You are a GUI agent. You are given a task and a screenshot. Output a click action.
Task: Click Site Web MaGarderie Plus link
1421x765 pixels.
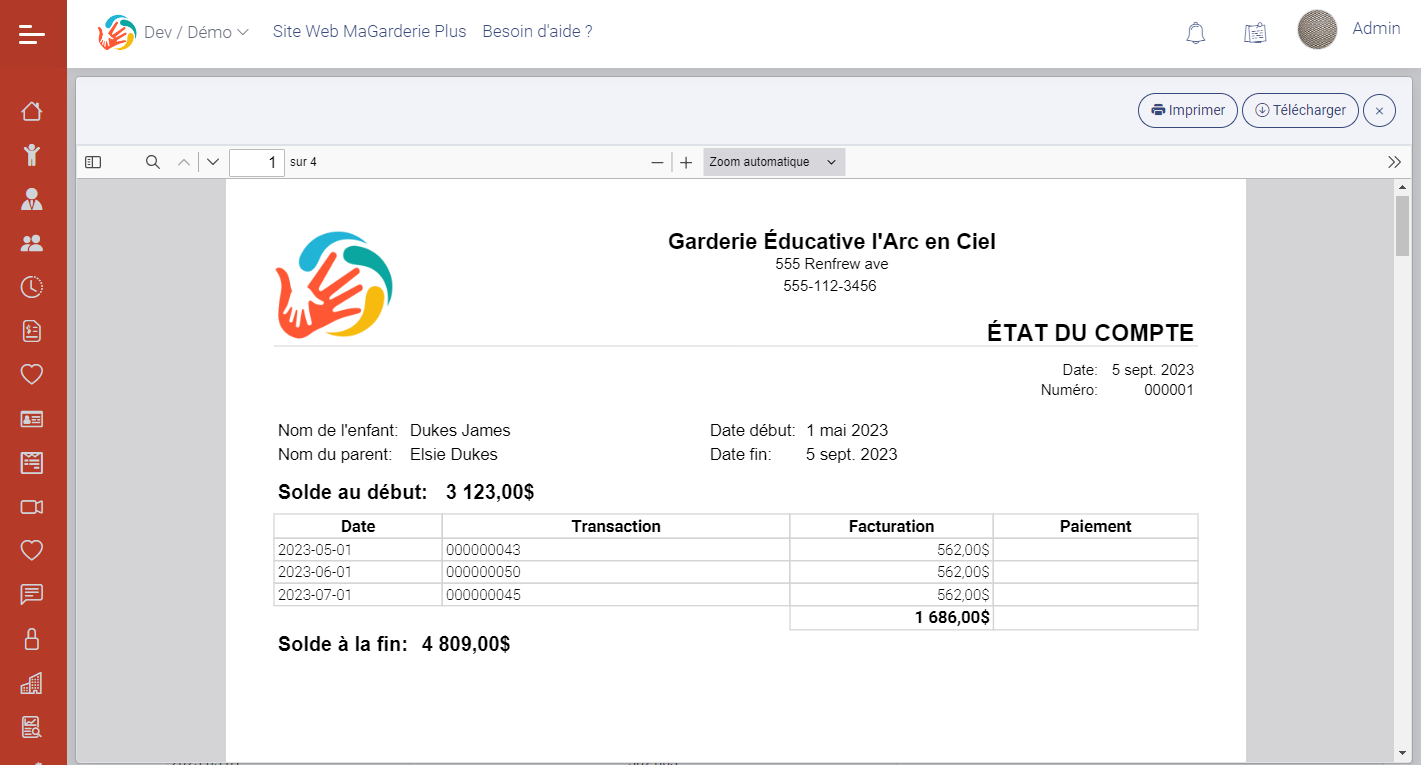pos(369,32)
